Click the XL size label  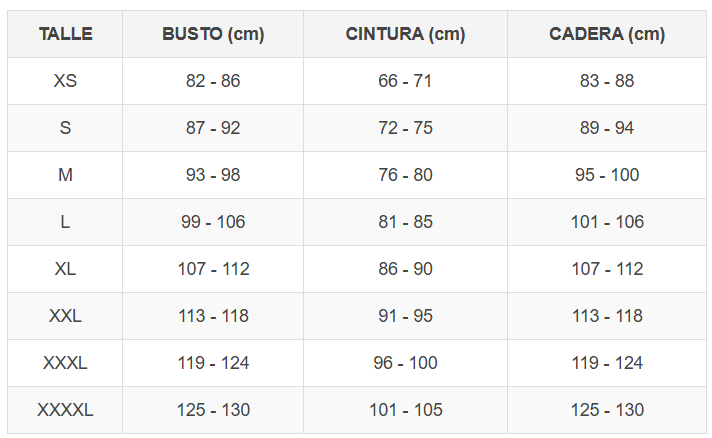[65, 269]
